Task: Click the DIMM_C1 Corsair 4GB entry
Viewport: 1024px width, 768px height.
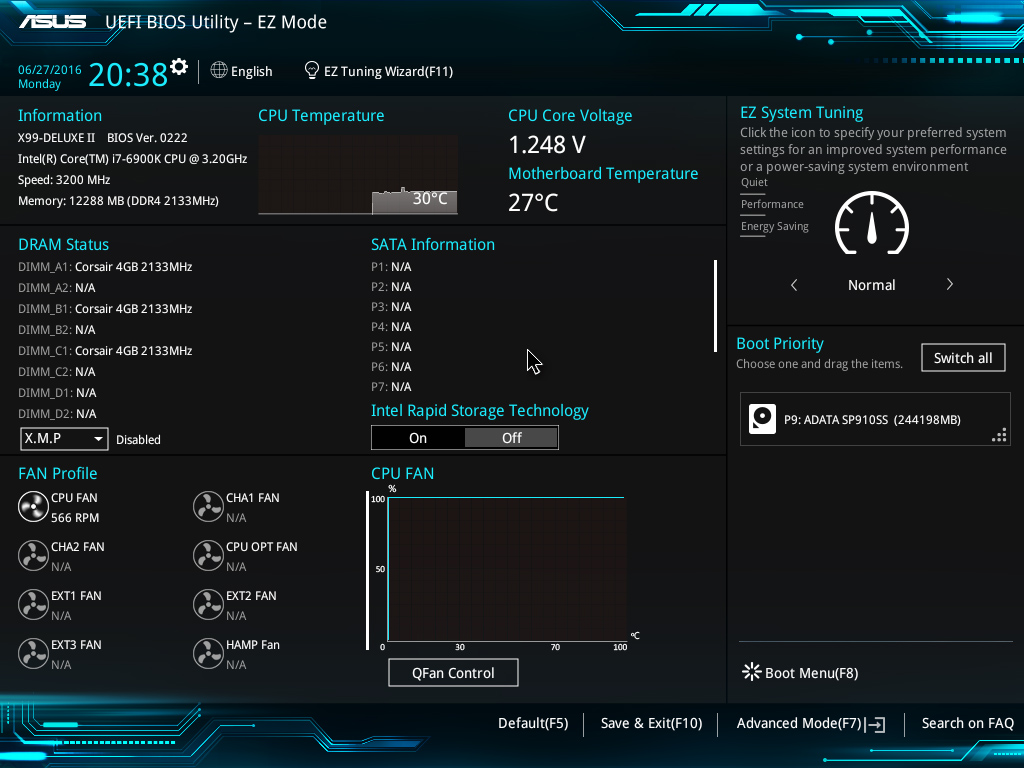Action: point(105,351)
